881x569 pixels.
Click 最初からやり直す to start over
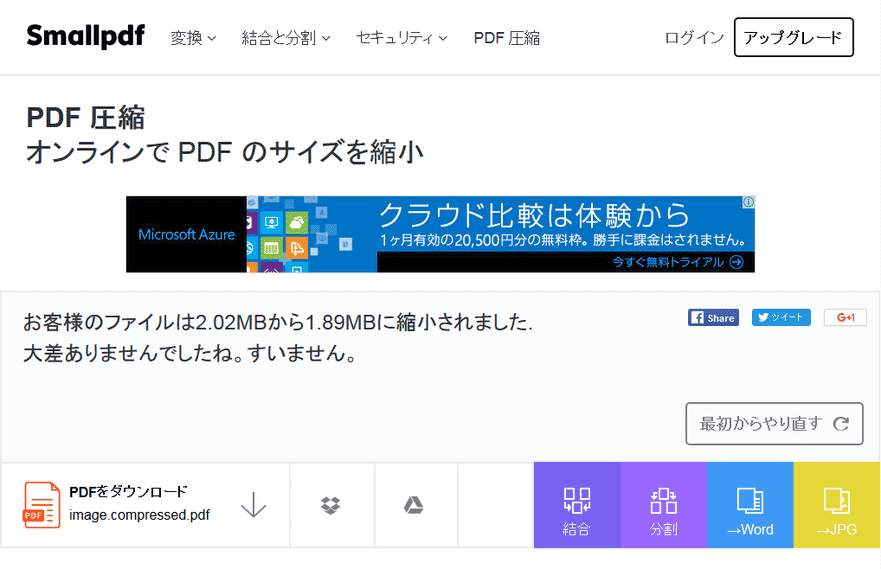[774, 424]
